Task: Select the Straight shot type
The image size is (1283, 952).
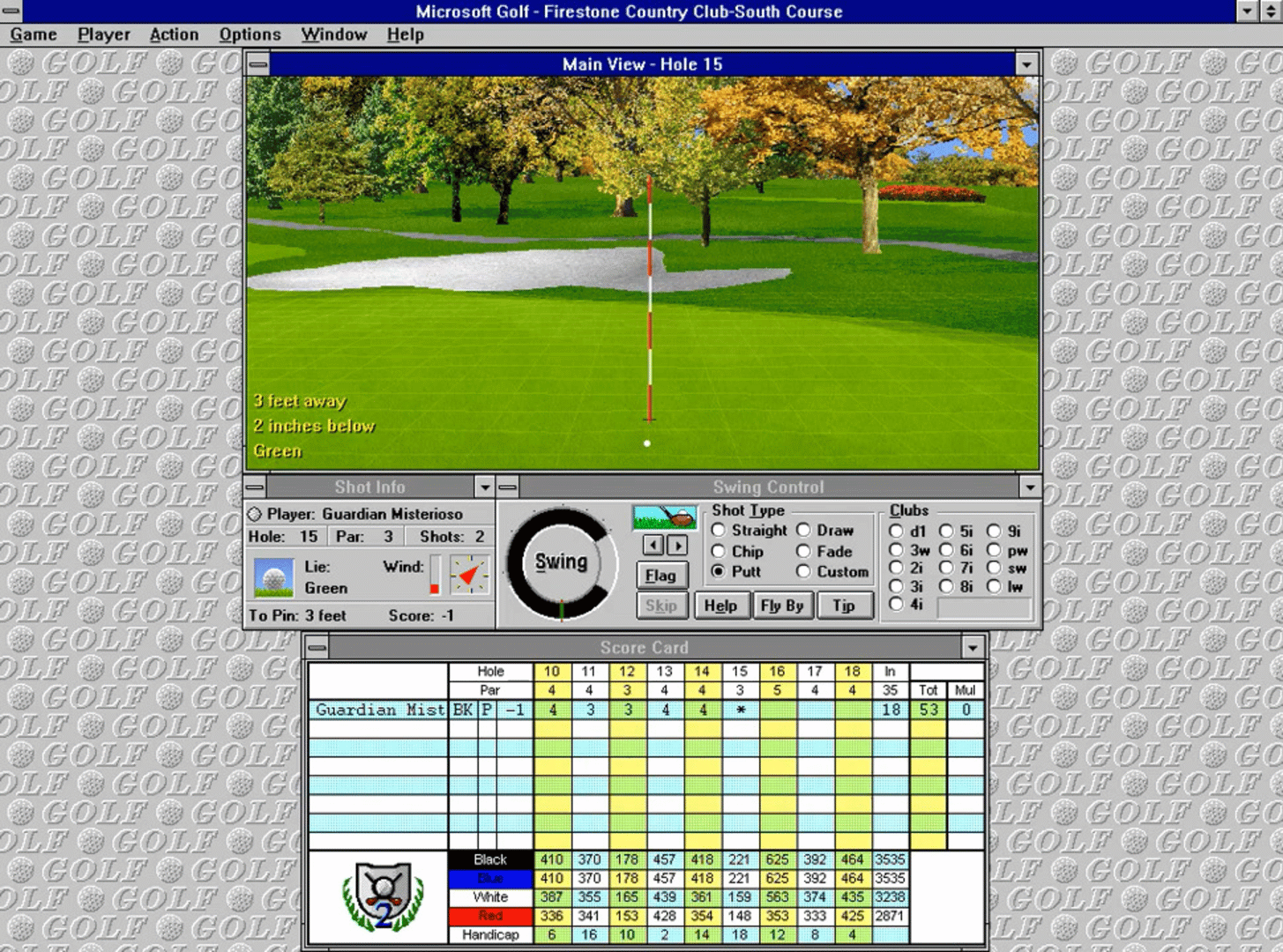Action: [x=749, y=531]
